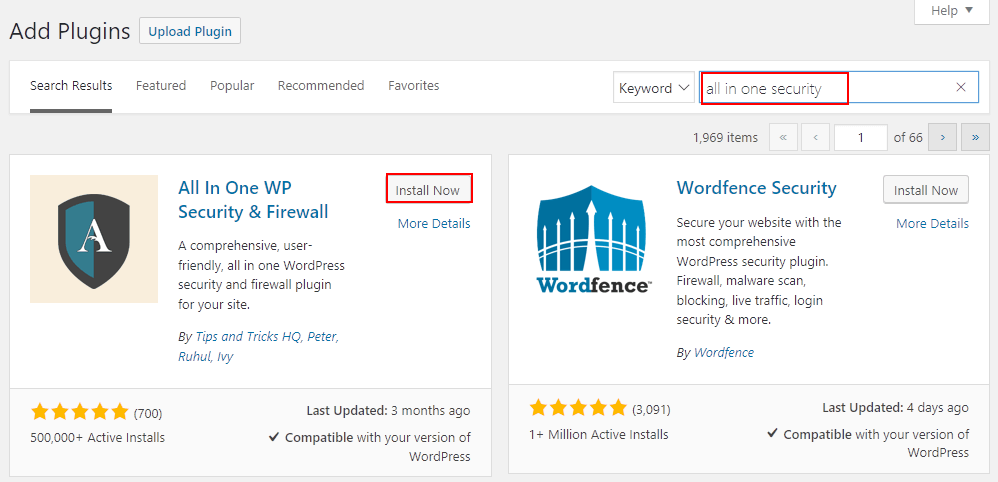Select the "1,969 items" count text
This screenshot has height=482, width=998.
(726, 138)
